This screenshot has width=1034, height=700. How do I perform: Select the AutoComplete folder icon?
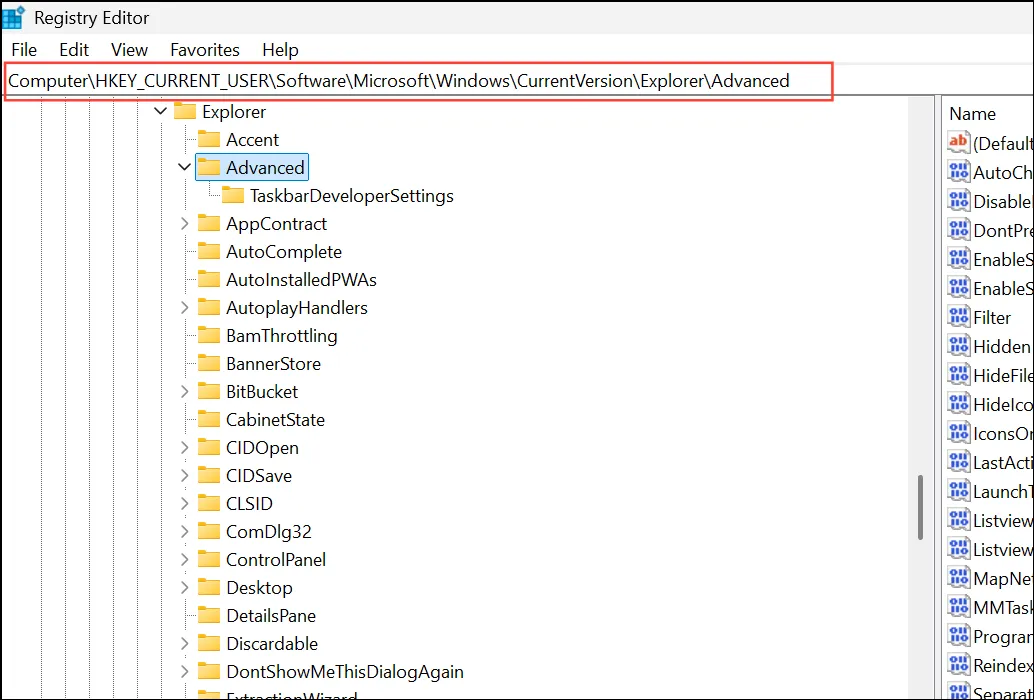coord(209,252)
